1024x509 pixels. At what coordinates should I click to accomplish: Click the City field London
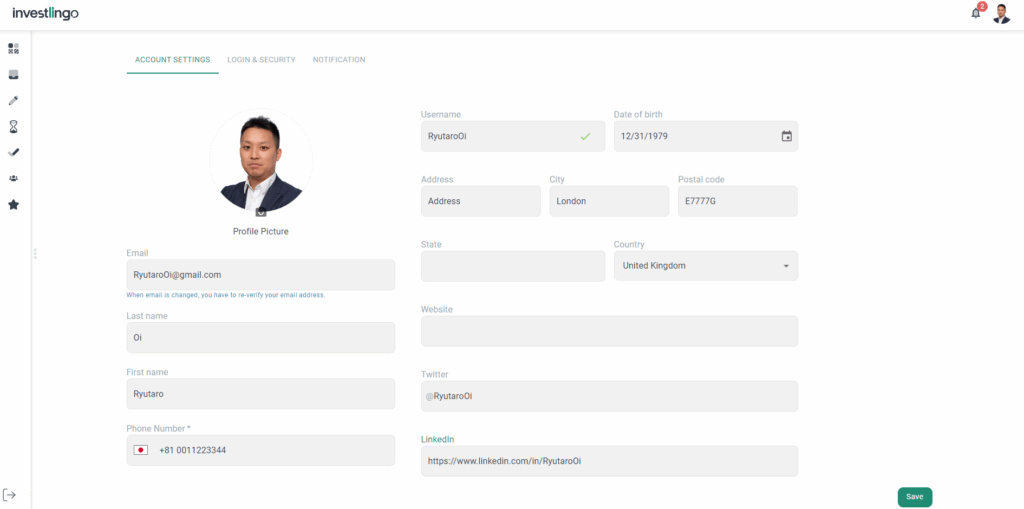point(609,201)
